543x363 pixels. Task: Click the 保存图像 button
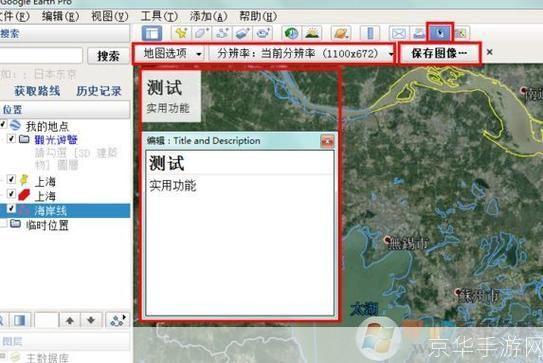pos(439,53)
